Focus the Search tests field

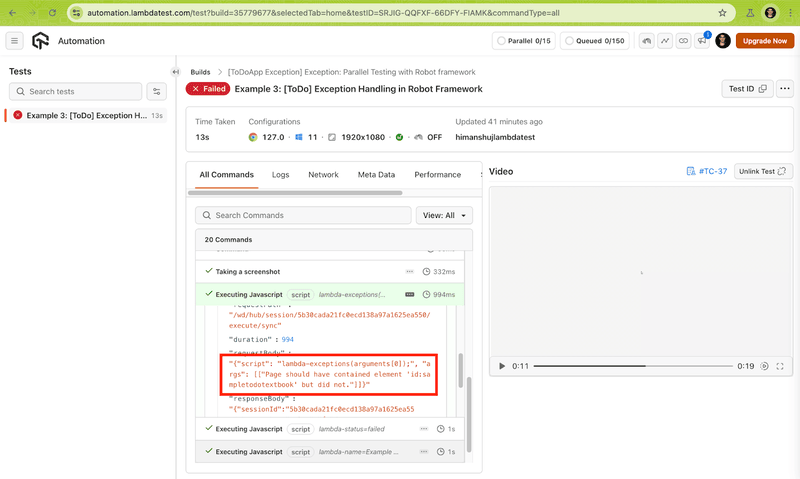tap(76, 91)
